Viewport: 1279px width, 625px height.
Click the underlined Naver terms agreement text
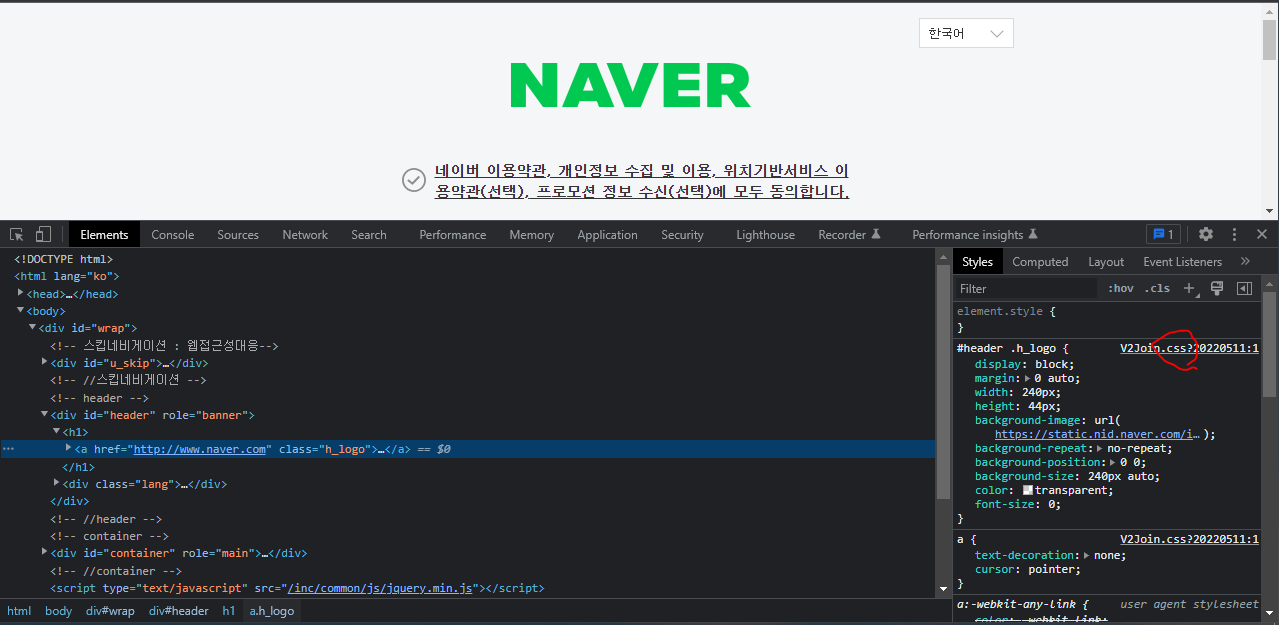tap(642, 181)
